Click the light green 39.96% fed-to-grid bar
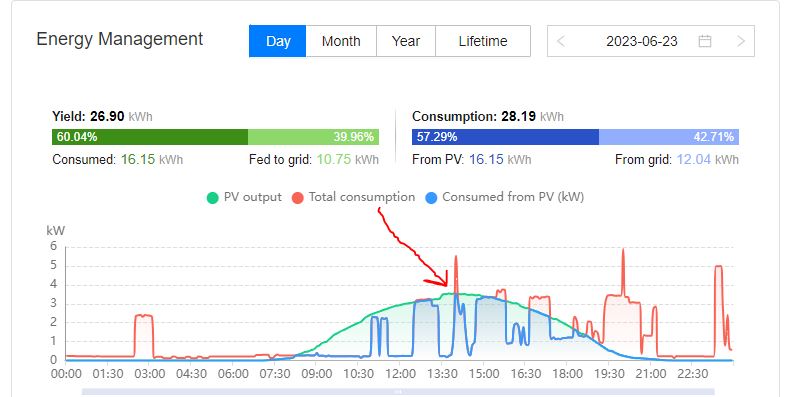This screenshot has width=796, height=397. [x=313, y=137]
